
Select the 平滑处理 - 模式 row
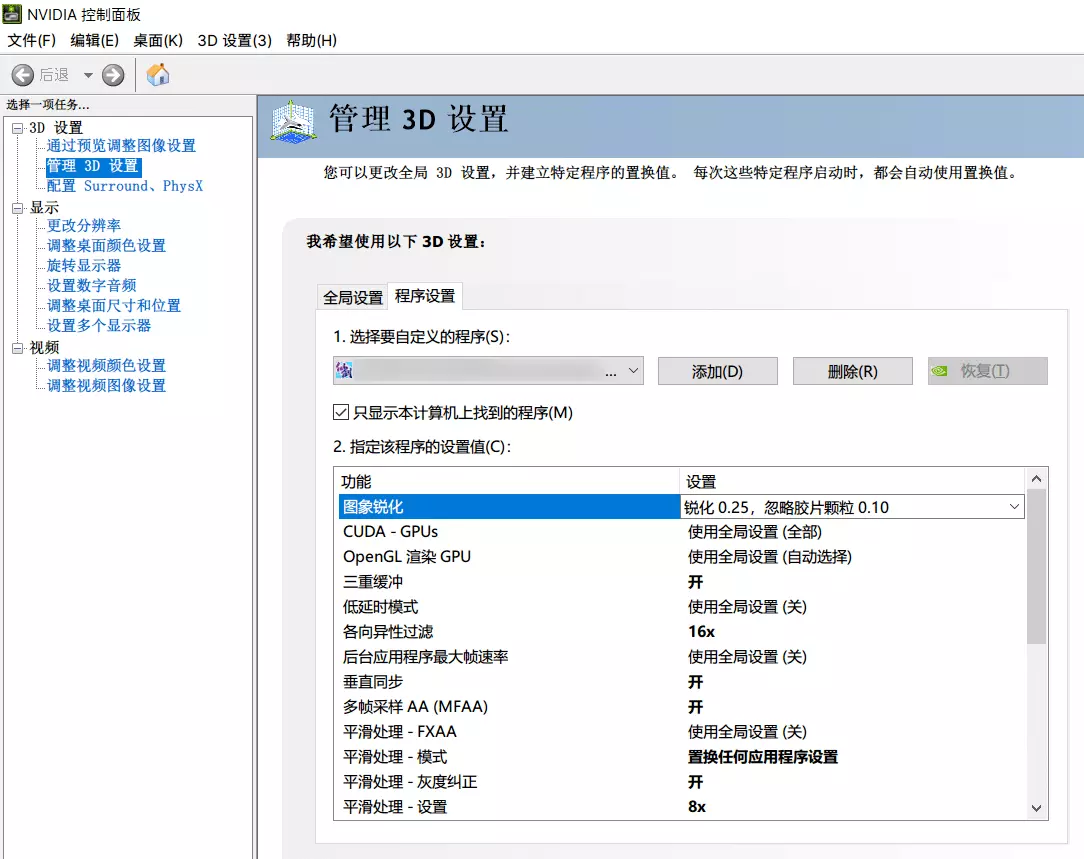681,757
